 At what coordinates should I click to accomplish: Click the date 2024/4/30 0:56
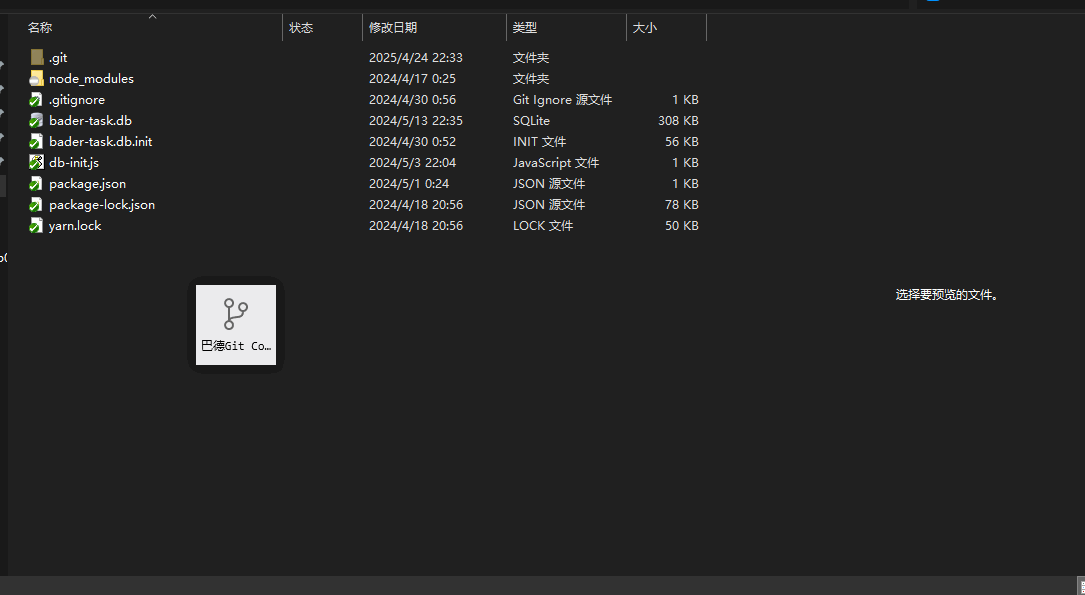click(x=412, y=100)
